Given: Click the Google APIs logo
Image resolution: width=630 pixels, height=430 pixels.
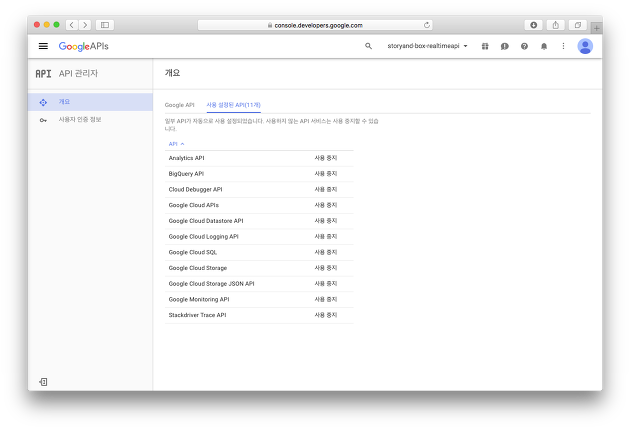Looking at the screenshot, I should 84,46.
